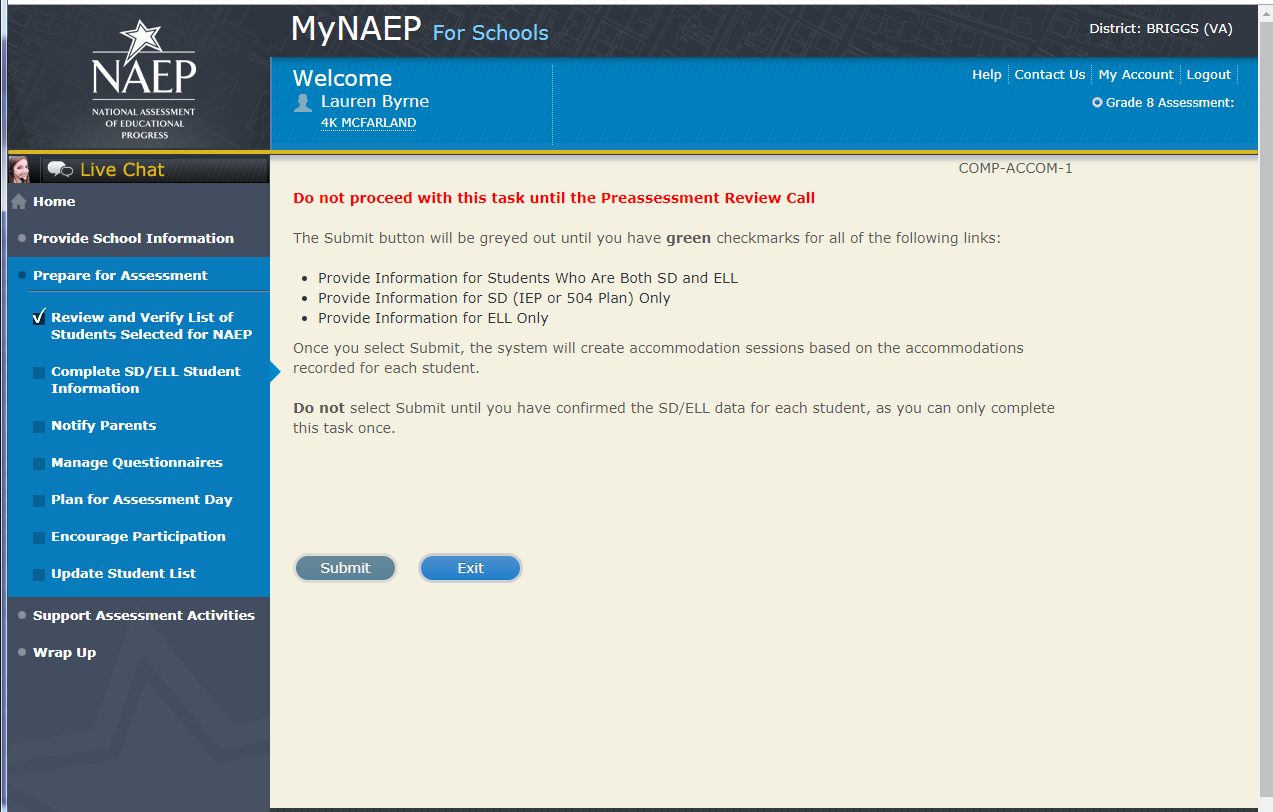1273x812 pixels.
Task: Click the District: BRIGGS (VA) text
Action: tap(1160, 28)
